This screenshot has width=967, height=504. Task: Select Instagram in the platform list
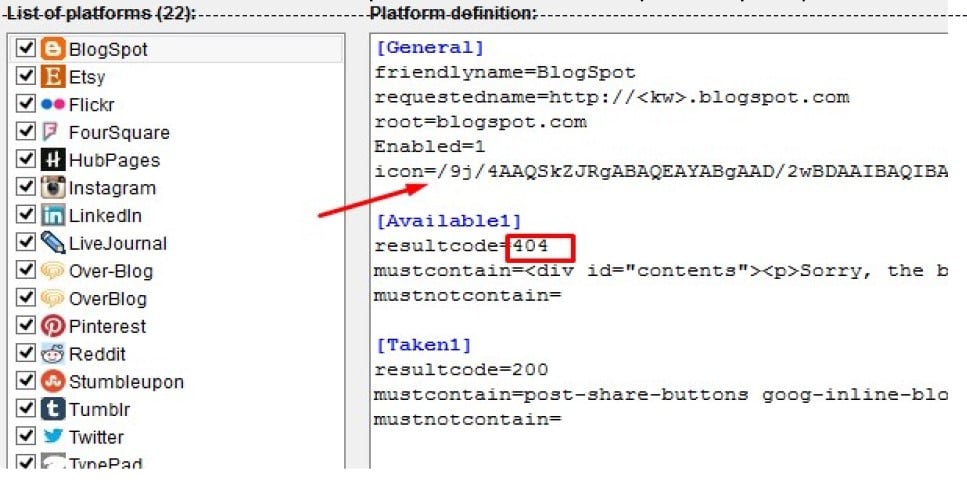[112, 188]
